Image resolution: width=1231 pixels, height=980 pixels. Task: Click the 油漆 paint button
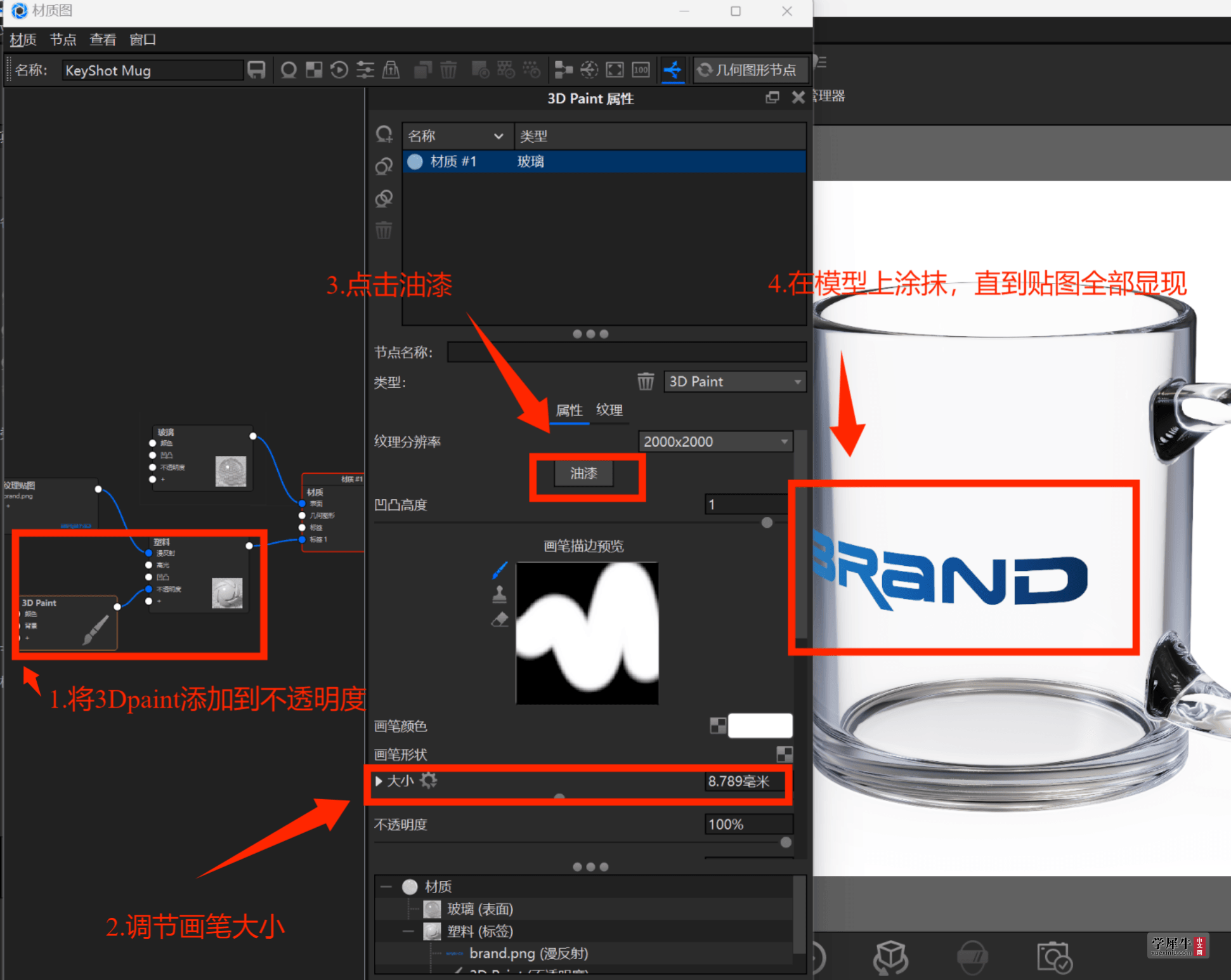click(583, 473)
